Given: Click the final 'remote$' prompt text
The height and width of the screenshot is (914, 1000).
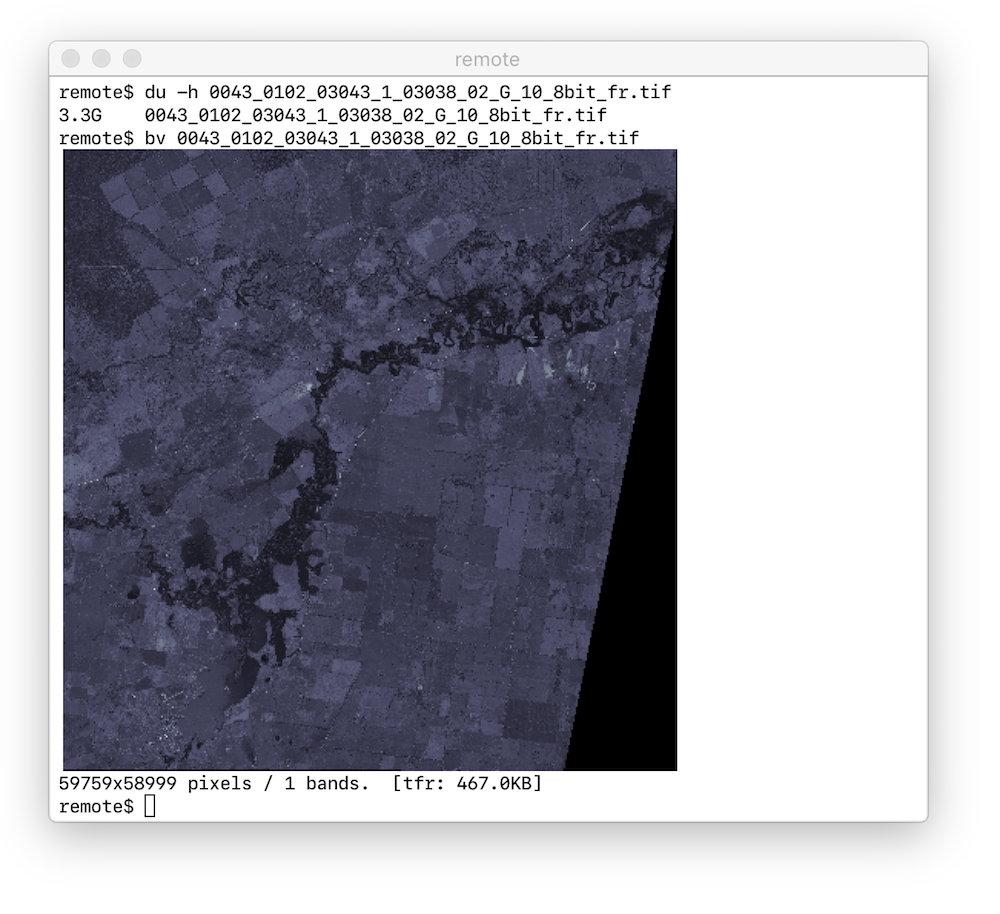Looking at the screenshot, I should coord(96,806).
